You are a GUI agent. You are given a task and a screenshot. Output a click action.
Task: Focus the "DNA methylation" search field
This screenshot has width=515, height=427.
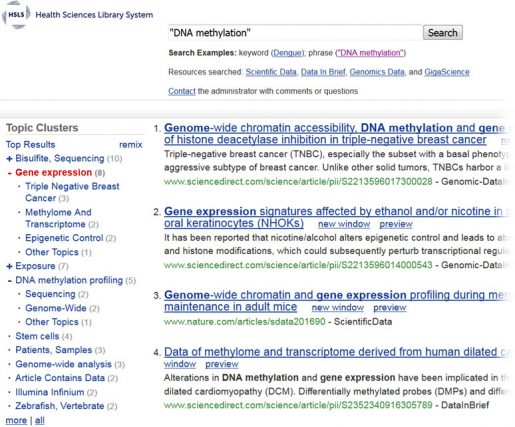click(295, 33)
